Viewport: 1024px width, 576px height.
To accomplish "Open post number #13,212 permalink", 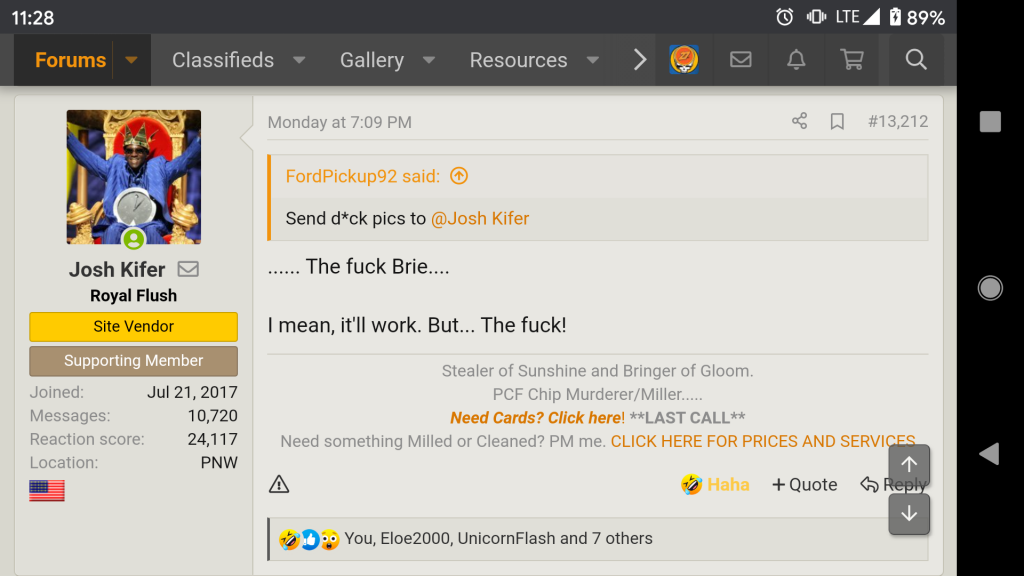I will pyautogui.click(x=898, y=121).
